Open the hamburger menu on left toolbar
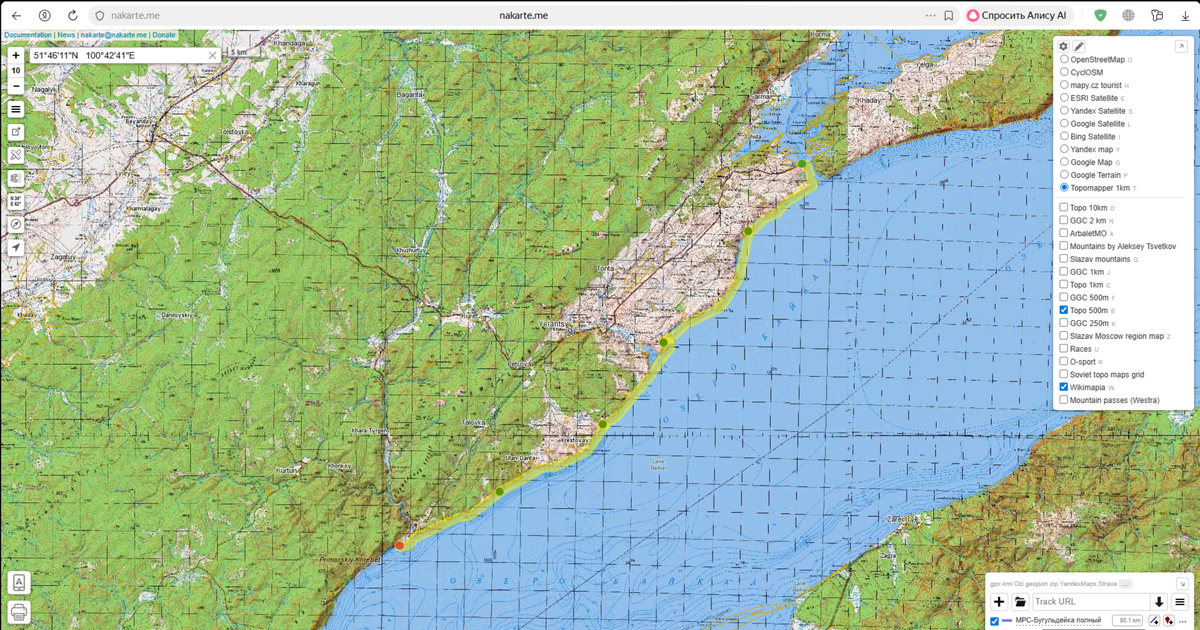1200x630 pixels. point(16,109)
